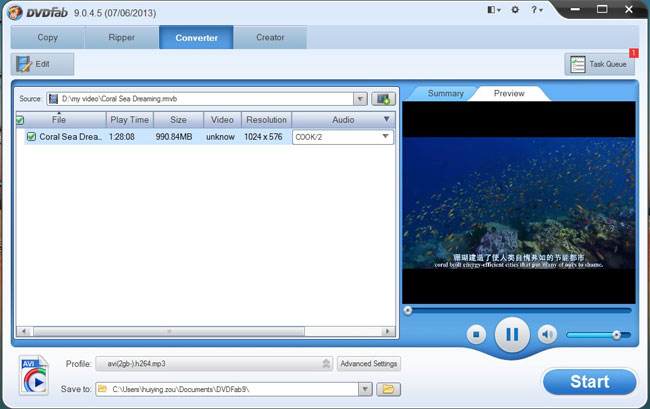This screenshot has width=650, height=409.
Task: Click the add source file icon
Action: point(383,99)
